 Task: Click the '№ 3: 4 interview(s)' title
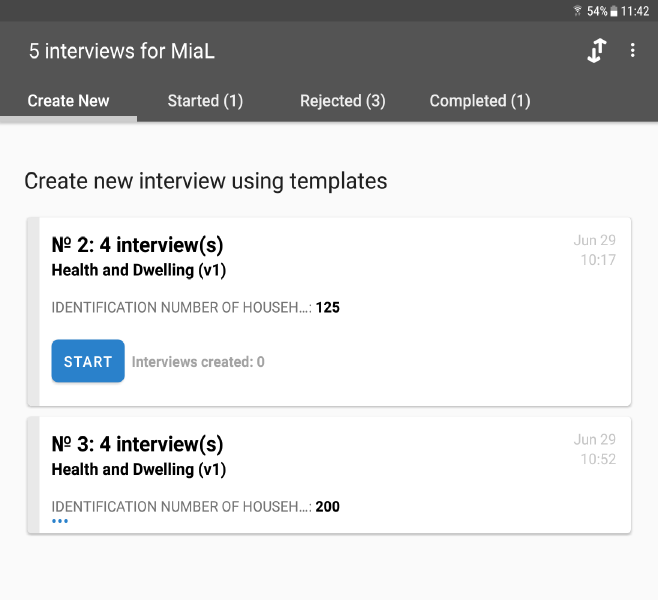click(x=137, y=444)
